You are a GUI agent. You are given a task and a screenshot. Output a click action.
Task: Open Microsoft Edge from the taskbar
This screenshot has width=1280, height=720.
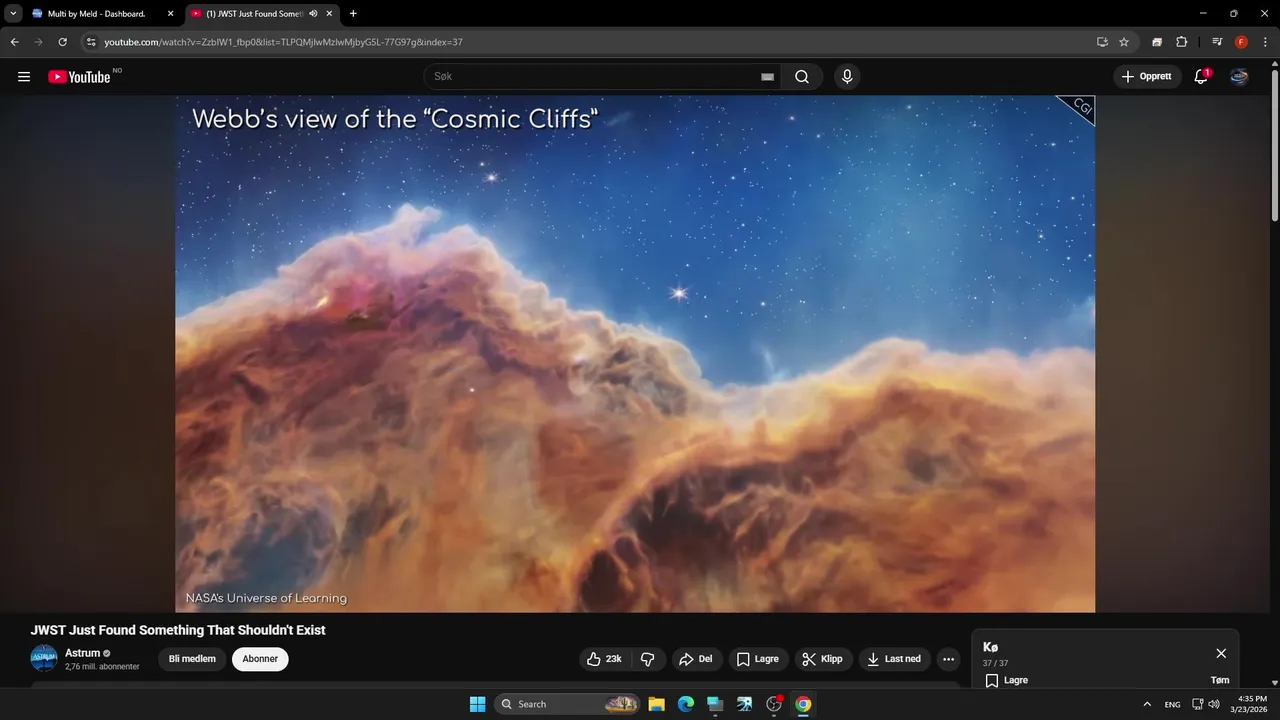(x=686, y=704)
